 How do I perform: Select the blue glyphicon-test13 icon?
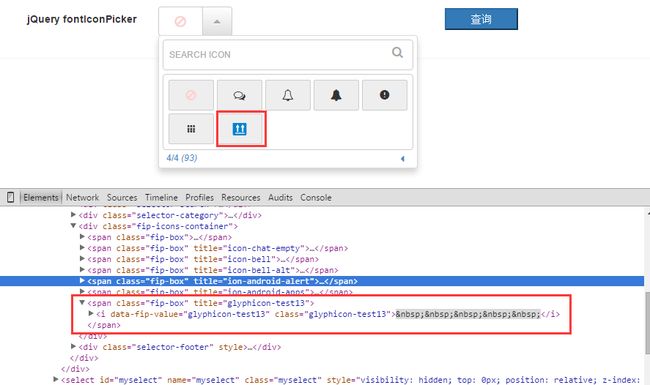pyautogui.click(x=240, y=129)
